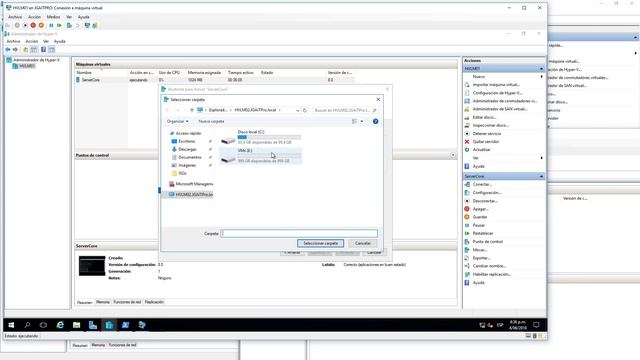This screenshot has width=640, height=360.
Task: Open Importar máquina virtual action
Action: click(496, 84)
